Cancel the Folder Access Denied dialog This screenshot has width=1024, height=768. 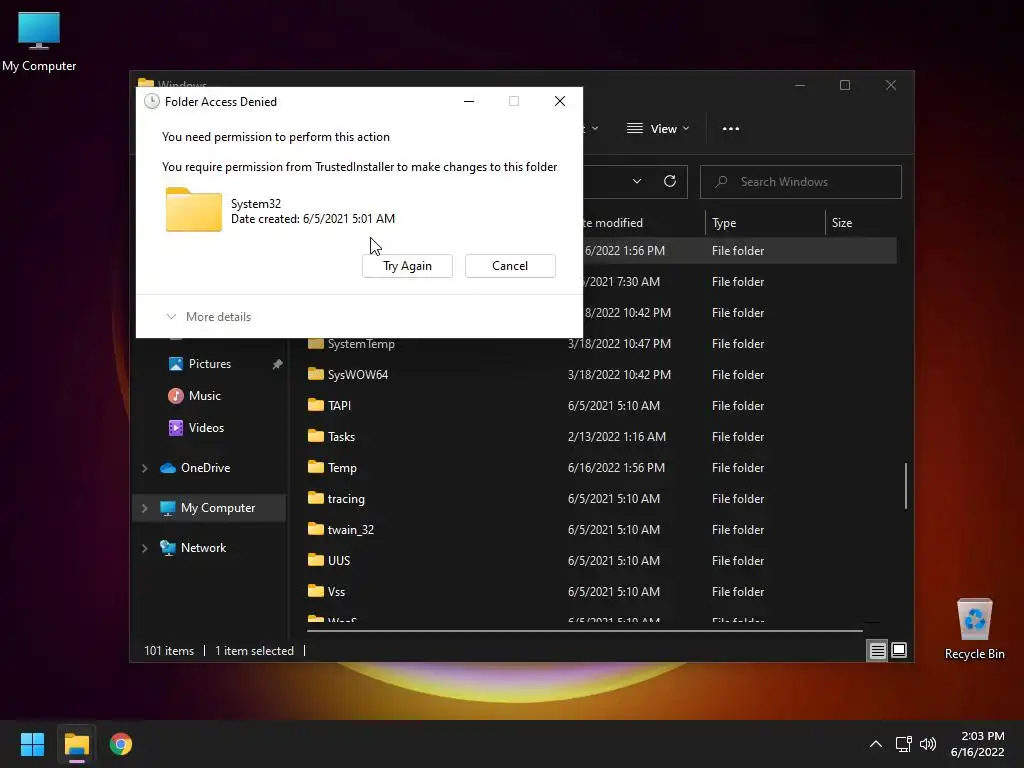pyautogui.click(x=510, y=266)
